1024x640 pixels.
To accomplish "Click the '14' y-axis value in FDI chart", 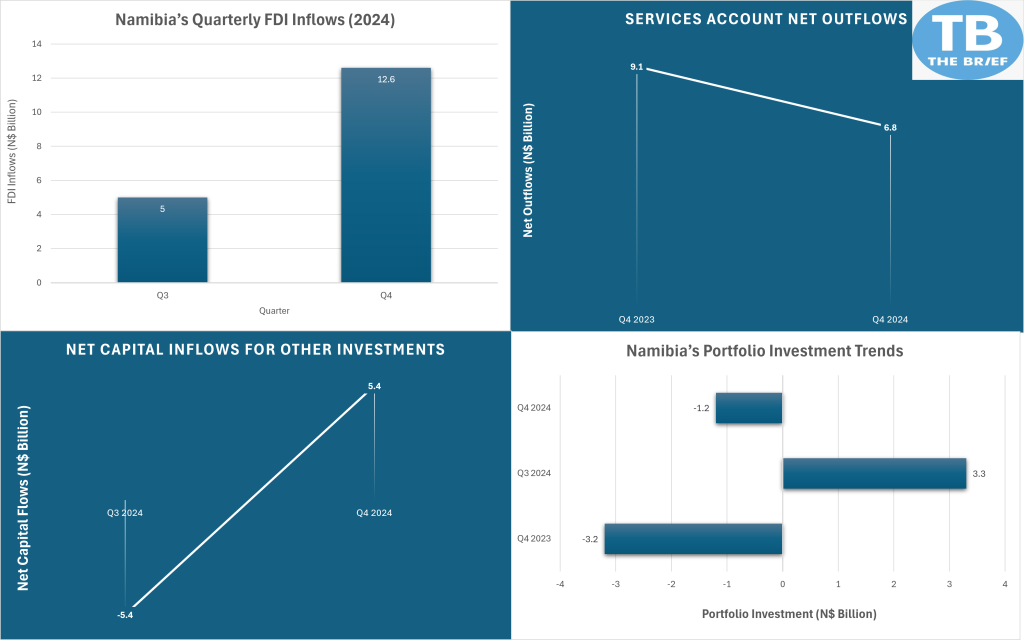I will pyautogui.click(x=37, y=44).
